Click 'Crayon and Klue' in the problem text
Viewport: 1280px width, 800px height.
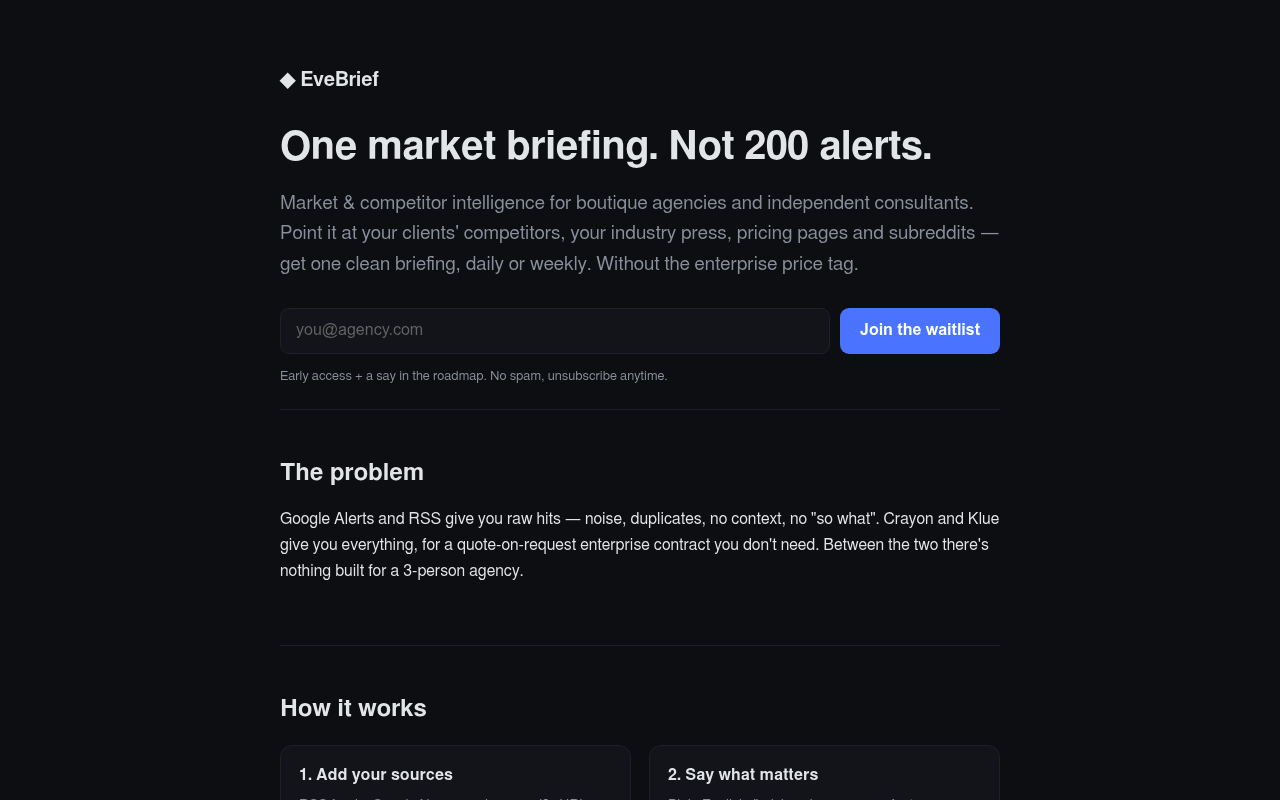tap(942, 519)
